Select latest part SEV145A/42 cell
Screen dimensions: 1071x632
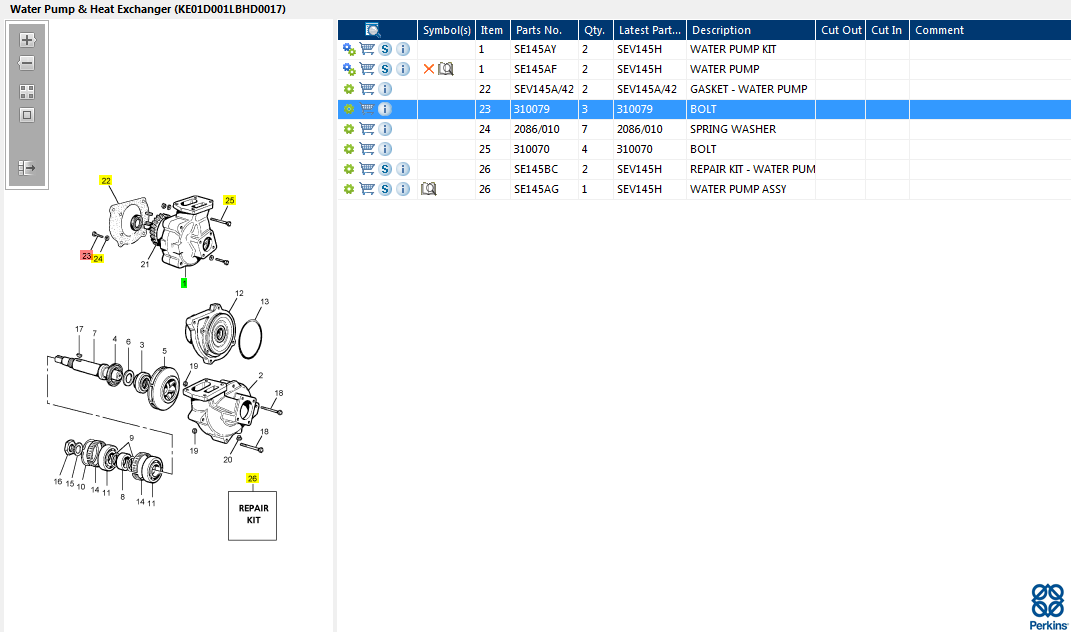click(650, 89)
